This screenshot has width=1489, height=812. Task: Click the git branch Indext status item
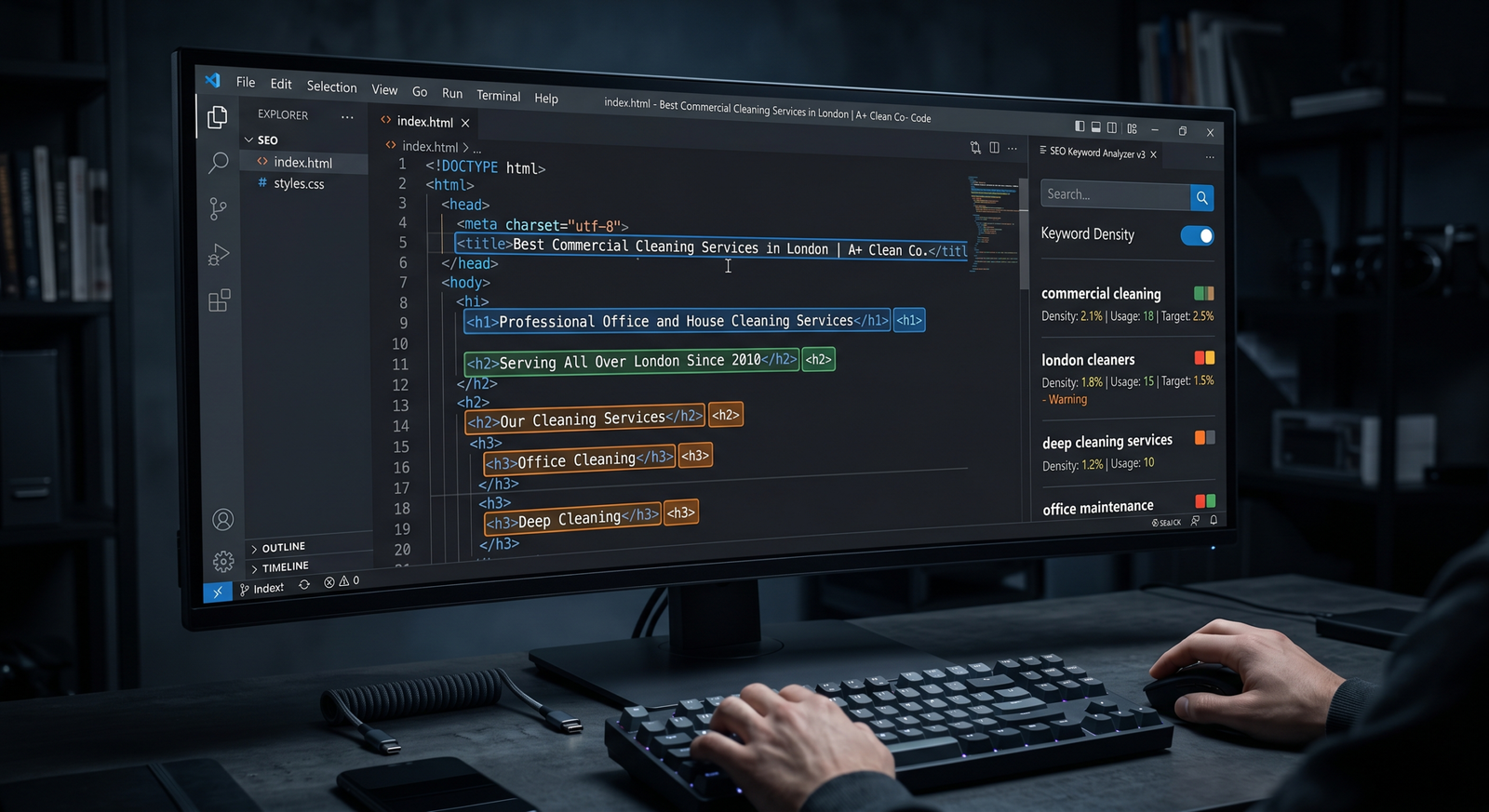coord(262,589)
